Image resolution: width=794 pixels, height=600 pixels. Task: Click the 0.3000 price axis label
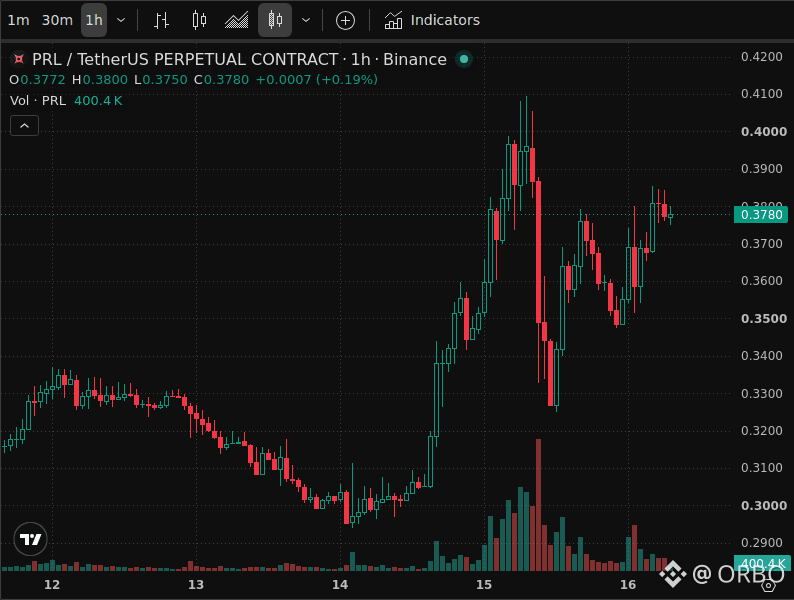tap(764, 505)
